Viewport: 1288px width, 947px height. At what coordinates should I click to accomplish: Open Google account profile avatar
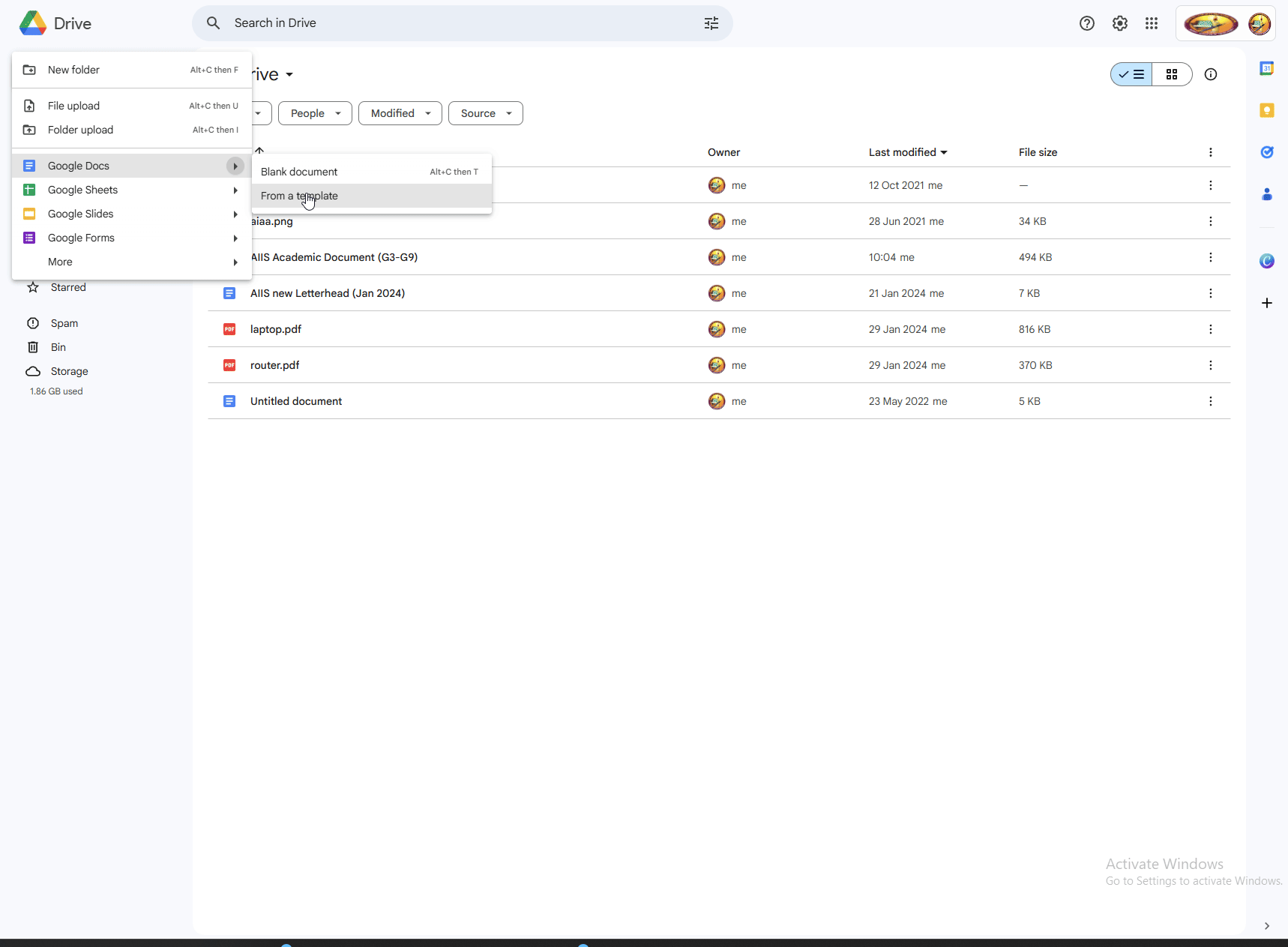pyautogui.click(x=1259, y=23)
